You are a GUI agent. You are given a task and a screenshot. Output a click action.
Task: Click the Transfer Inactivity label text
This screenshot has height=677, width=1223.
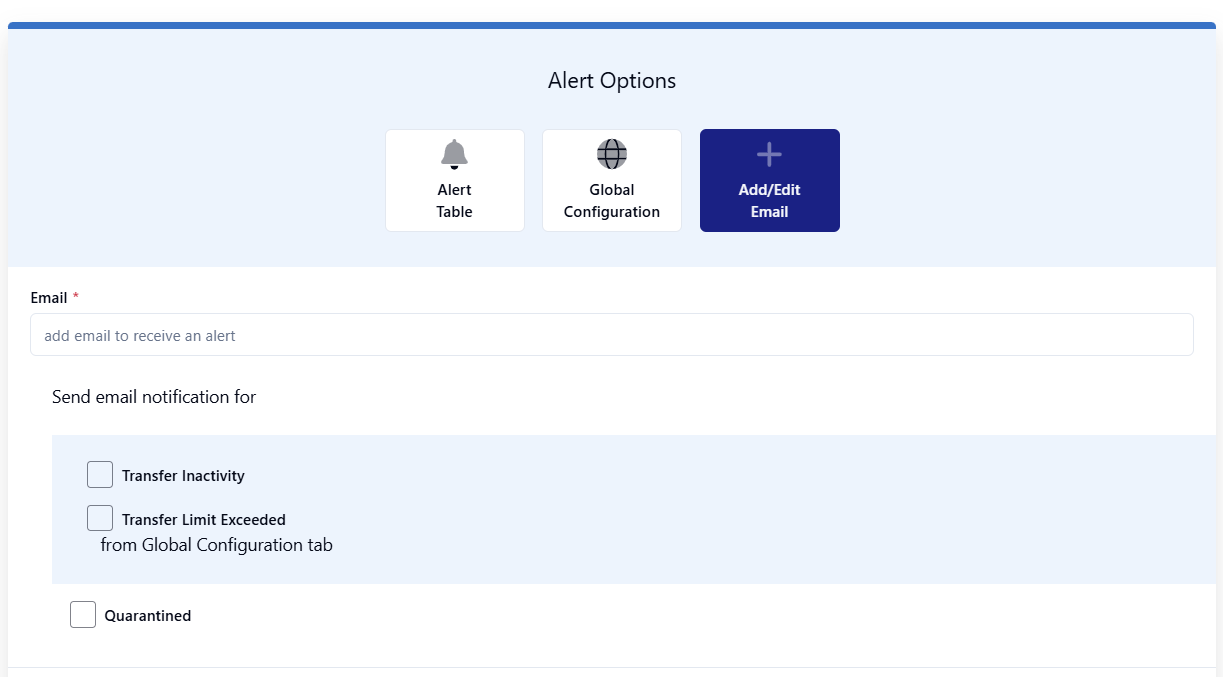tap(183, 476)
